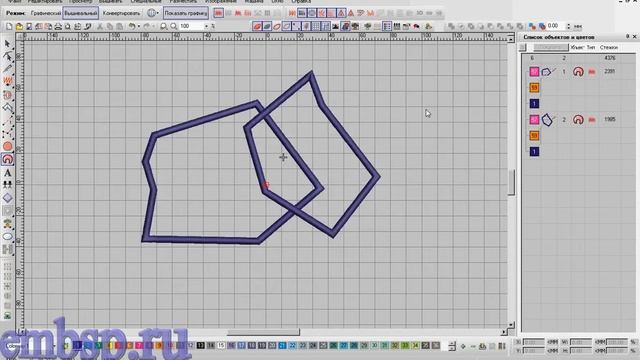Image resolution: width=640 pixels, height=360 pixels.
Task: Click the Стежки column header
Action: coord(609,47)
